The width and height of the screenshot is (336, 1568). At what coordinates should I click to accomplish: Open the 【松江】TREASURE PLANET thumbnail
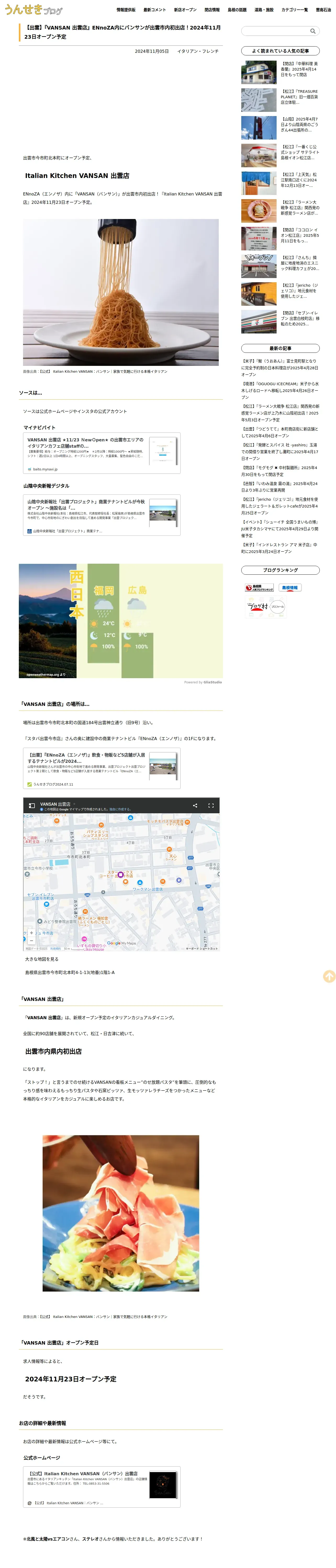[x=259, y=100]
